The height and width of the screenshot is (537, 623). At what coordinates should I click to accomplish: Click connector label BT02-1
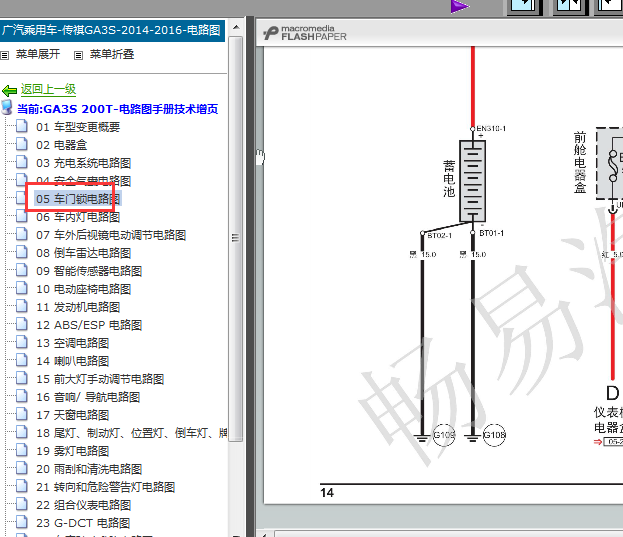[x=440, y=236]
